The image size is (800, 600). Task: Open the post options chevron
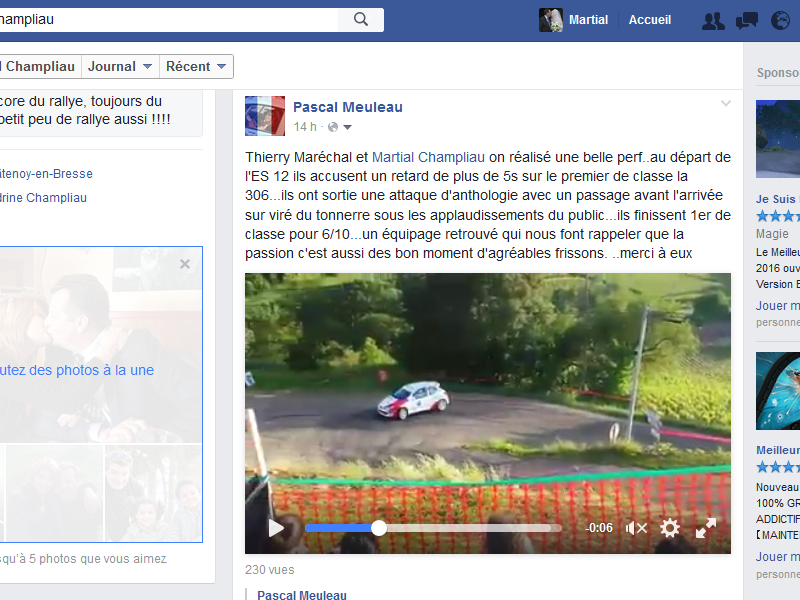[x=726, y=104]
